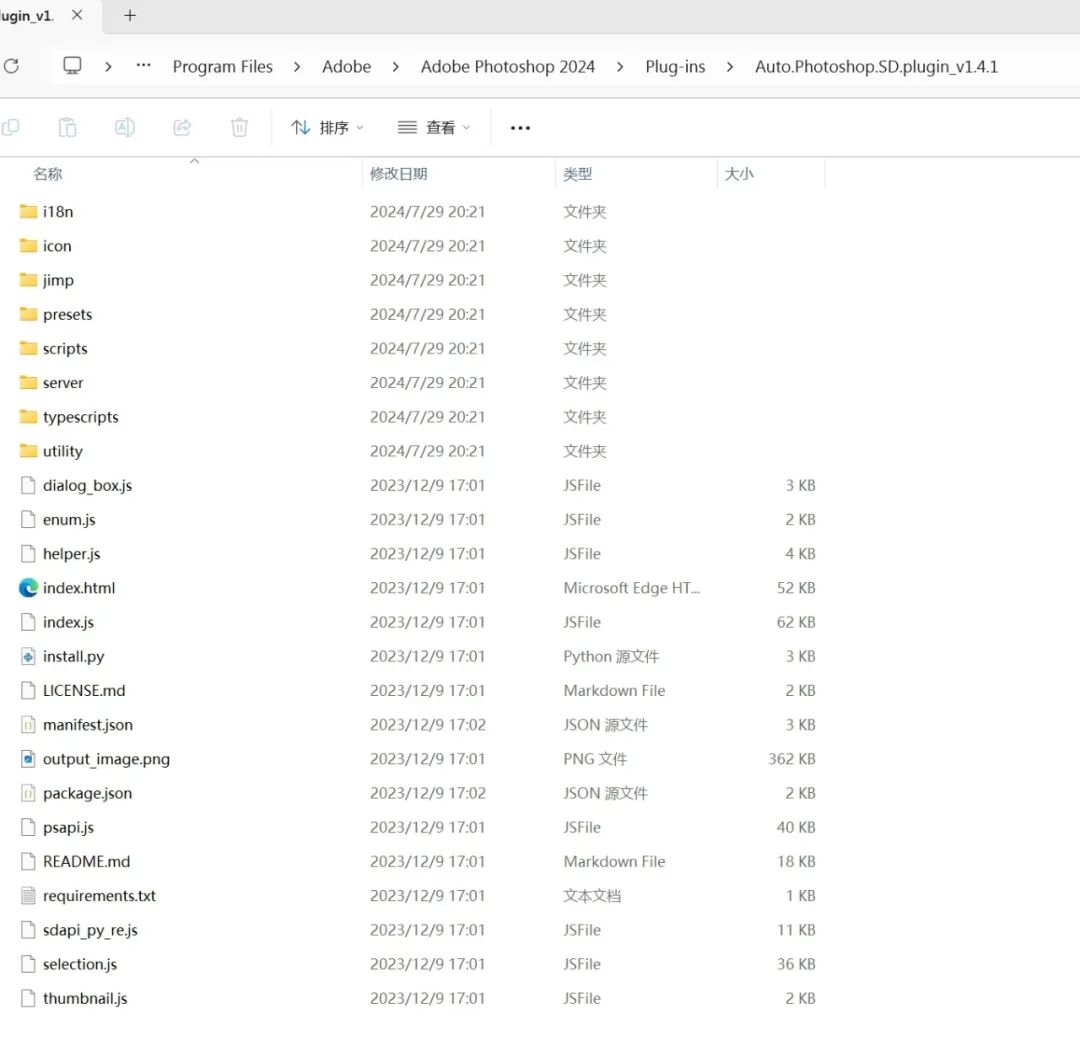The image size is (1080, 1057).
Task: Expand the chevron after Adobe Photoshop 2024
Action: click(x=620, y=67)
